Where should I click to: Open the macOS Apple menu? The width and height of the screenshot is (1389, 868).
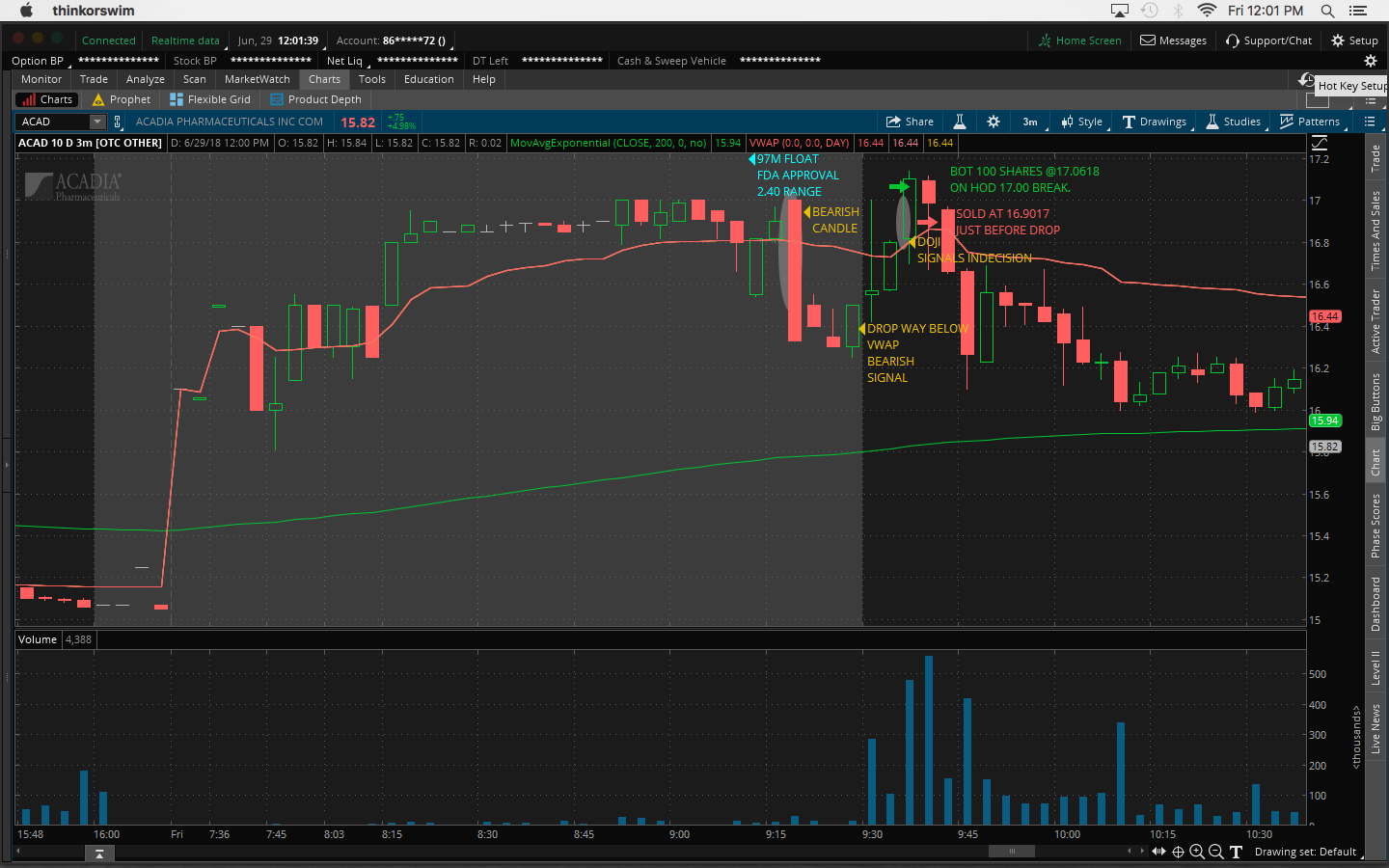click(x=26, y=11)
